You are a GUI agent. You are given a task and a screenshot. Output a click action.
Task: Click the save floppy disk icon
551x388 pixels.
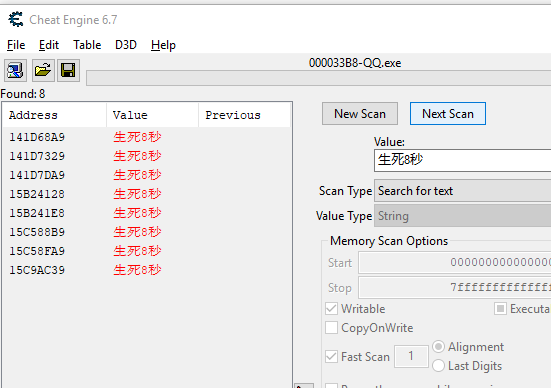point(68,70)
